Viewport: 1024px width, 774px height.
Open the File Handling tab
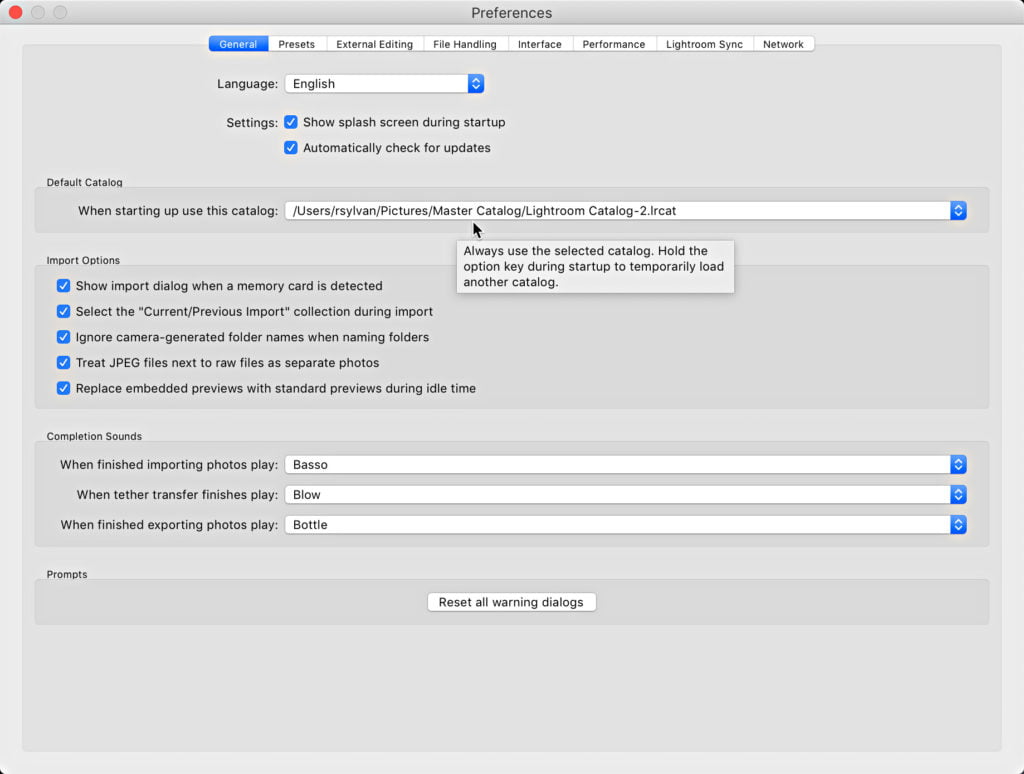pyautogui.click(x=465, y=44)
